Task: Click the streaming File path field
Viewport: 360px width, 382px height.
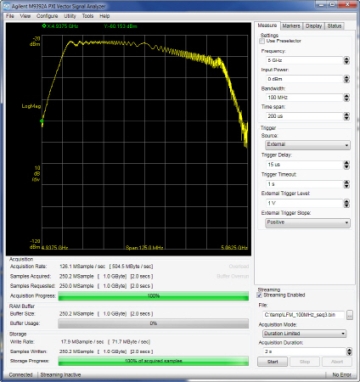Action: [303, 315]
